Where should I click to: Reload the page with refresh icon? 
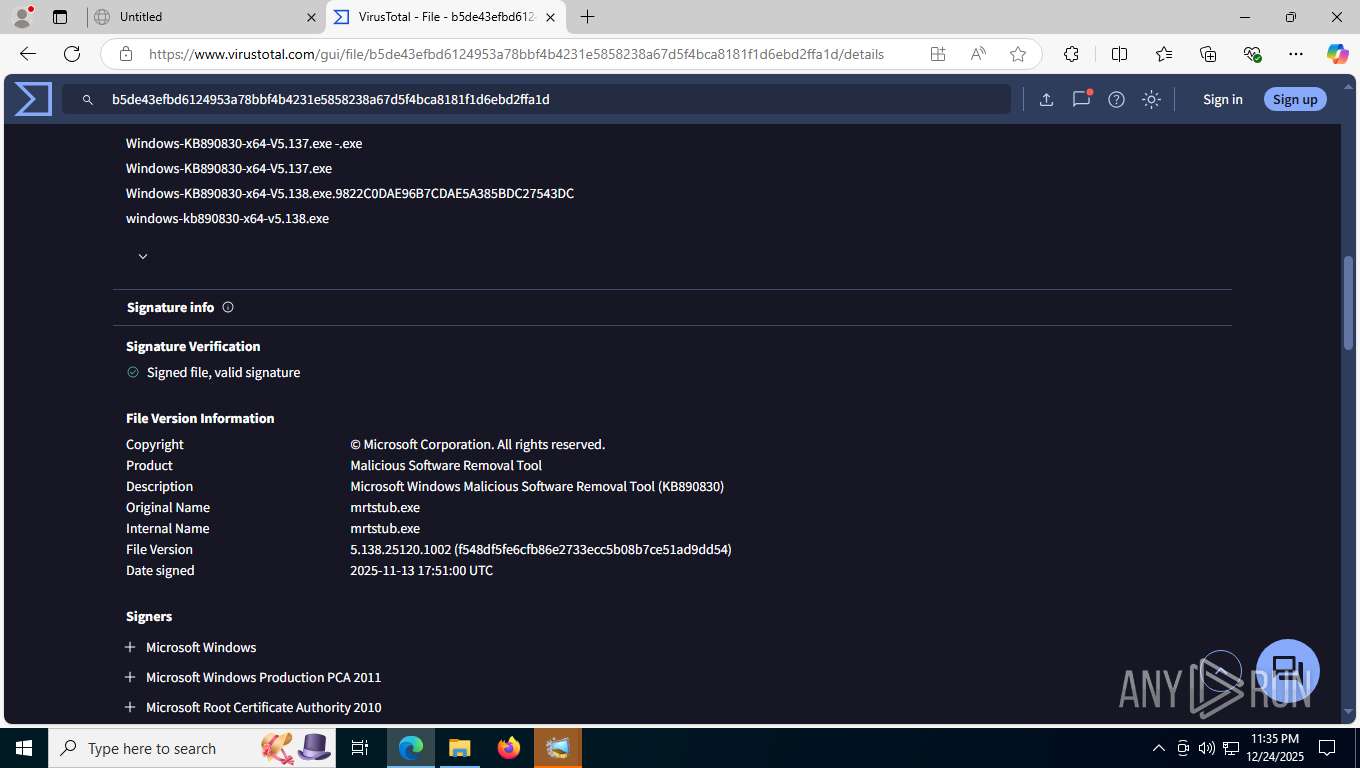click(x=72, y=54)
